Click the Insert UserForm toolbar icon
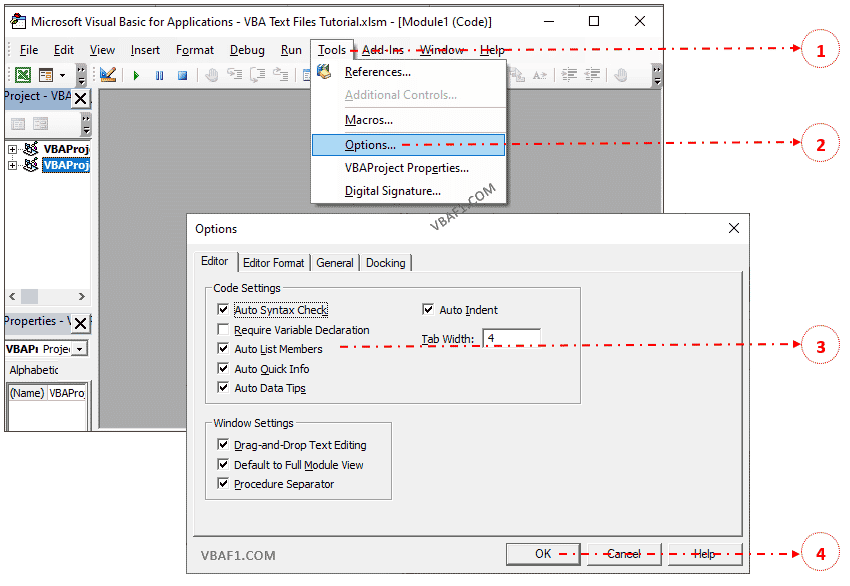850x586 pixels. coord(46,75)
